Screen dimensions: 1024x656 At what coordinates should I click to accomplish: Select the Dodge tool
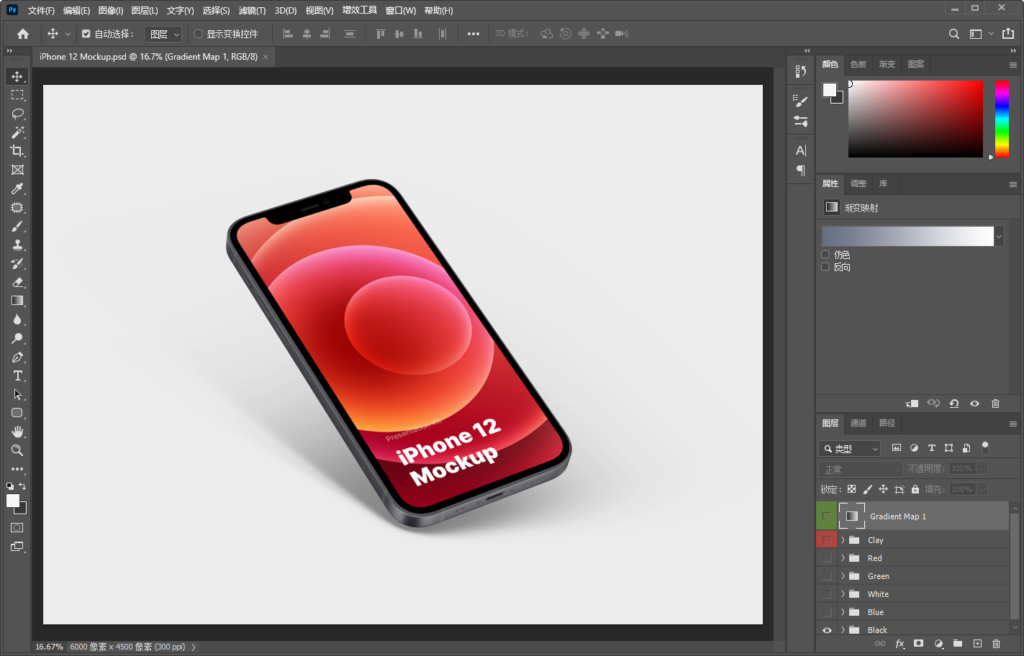tap(17, 338)
